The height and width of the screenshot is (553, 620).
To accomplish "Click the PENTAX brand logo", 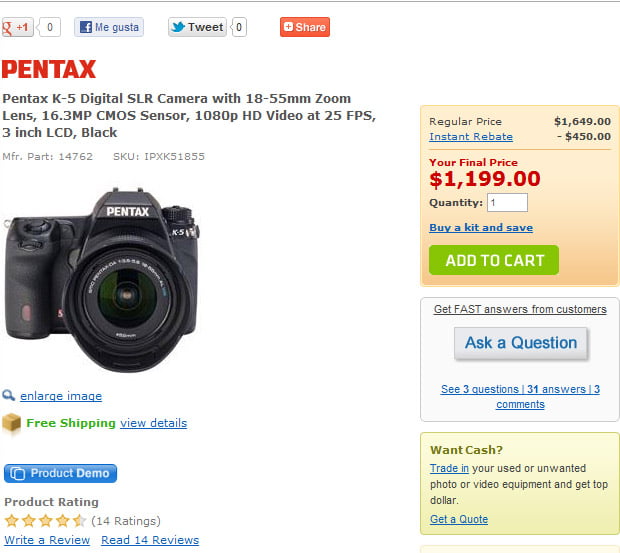I will [49, 69].
